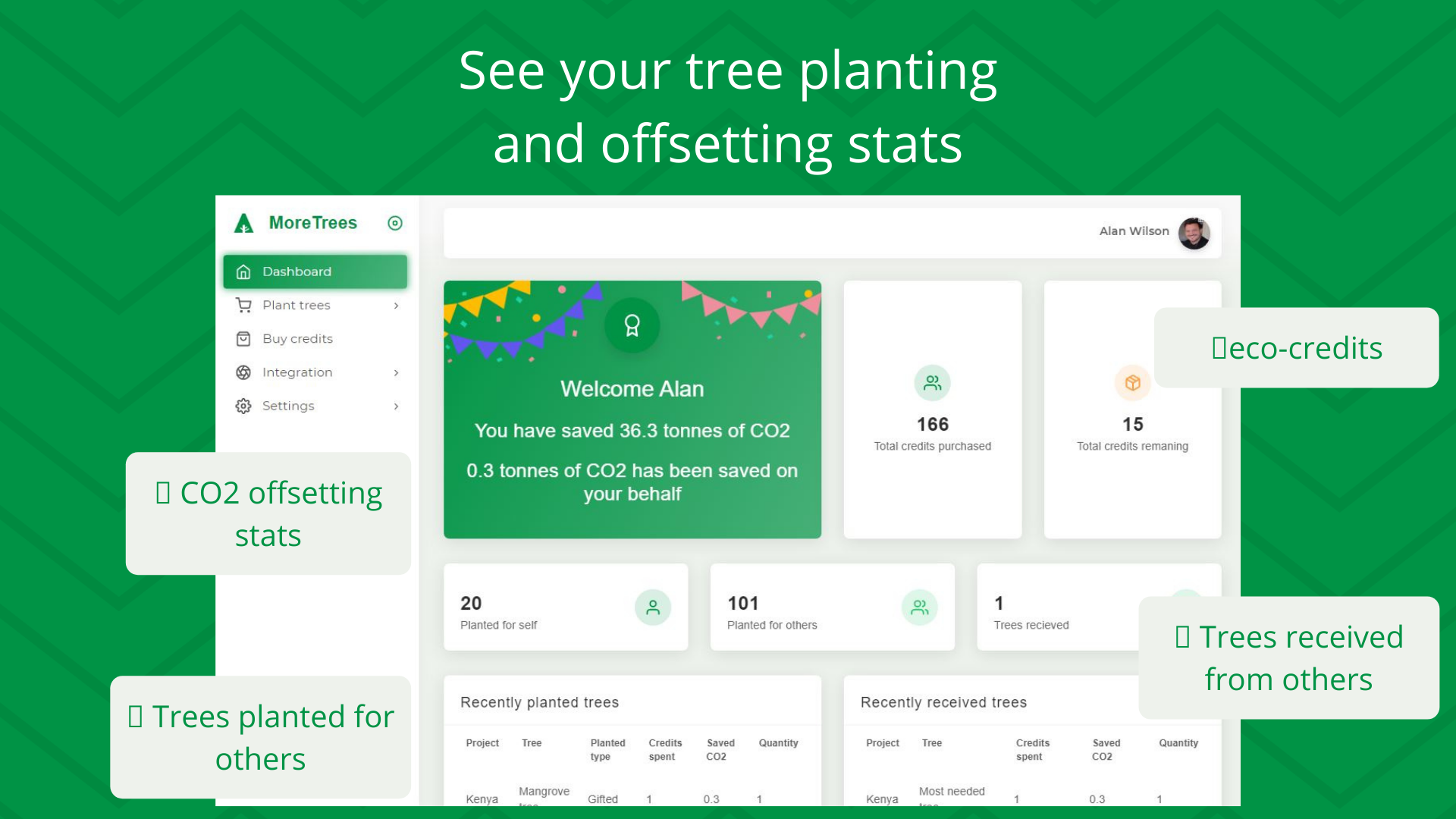Image resolution: width=1456 pixels, height=819 pixels.
Task: Click the Planted for others group icon
Action: tap(919, 607)
